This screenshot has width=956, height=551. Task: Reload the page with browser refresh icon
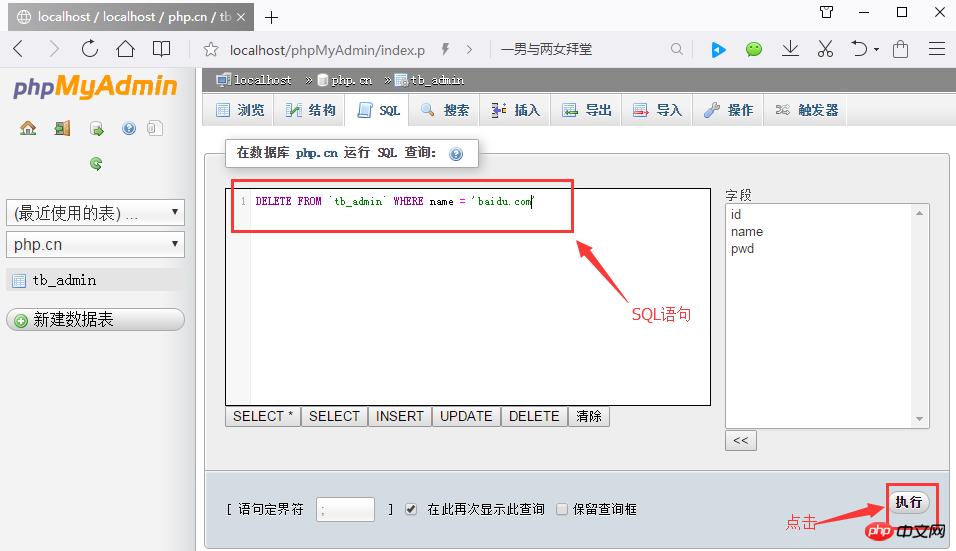point(90,49)
